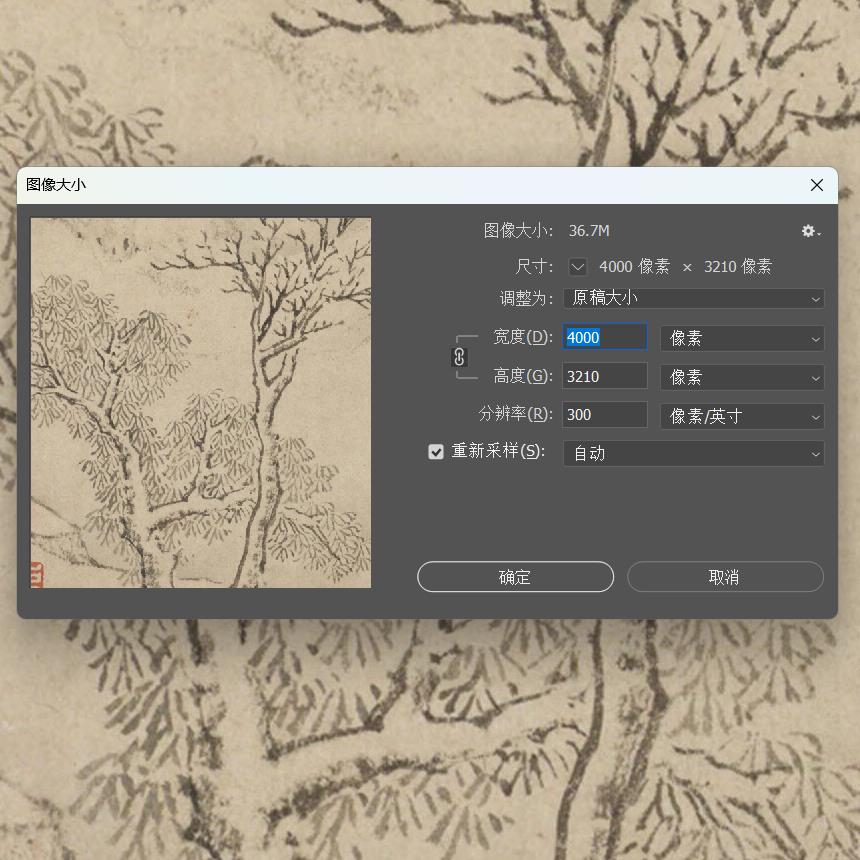860x860 pixels.
Task: Uncheck the 重新采样 checkbox
Action: (x=436, y=452)
